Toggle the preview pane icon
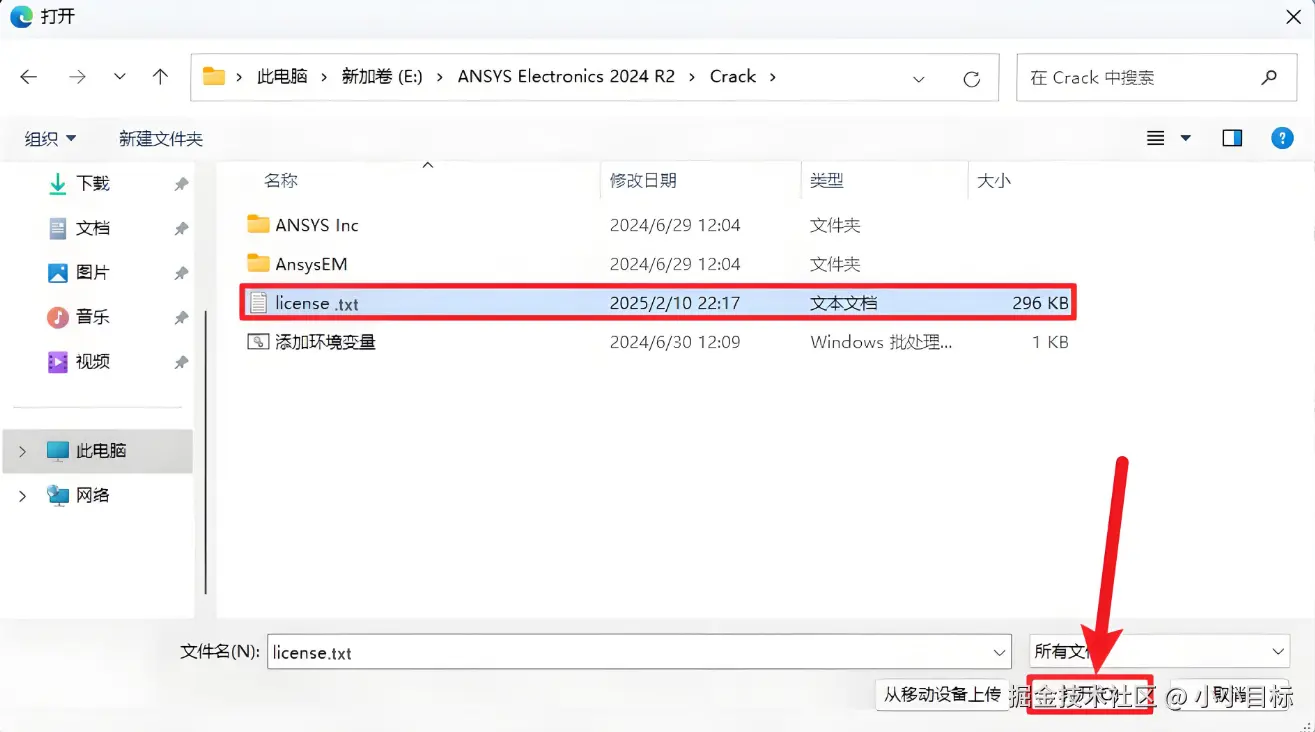This screenshot has height=732, width=1315. tap(1232, 138)
